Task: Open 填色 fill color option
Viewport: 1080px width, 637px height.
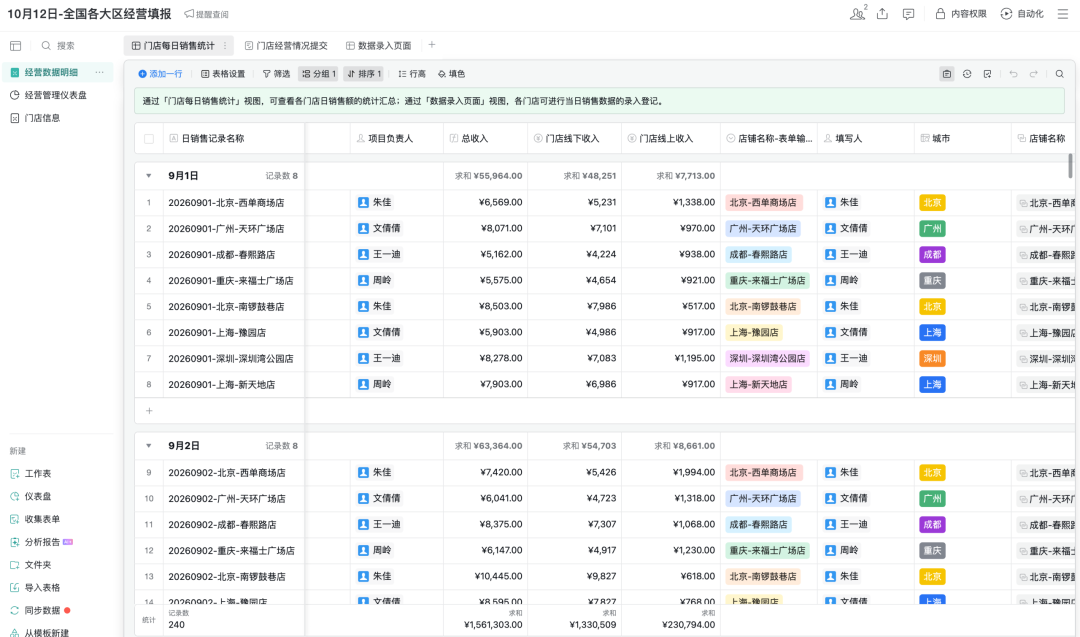Action: click(x=452, y=74)
